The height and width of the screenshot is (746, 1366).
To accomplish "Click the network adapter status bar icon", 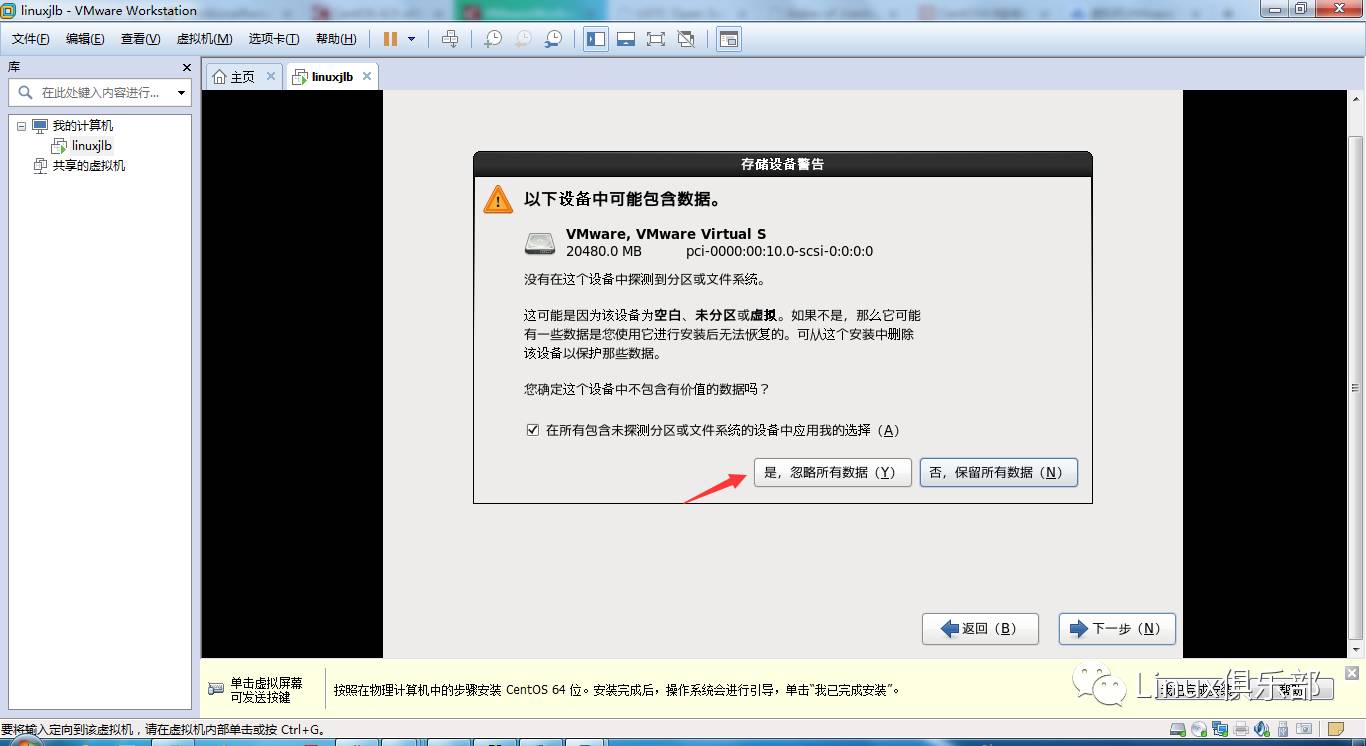I will (x=1220, y=729).
